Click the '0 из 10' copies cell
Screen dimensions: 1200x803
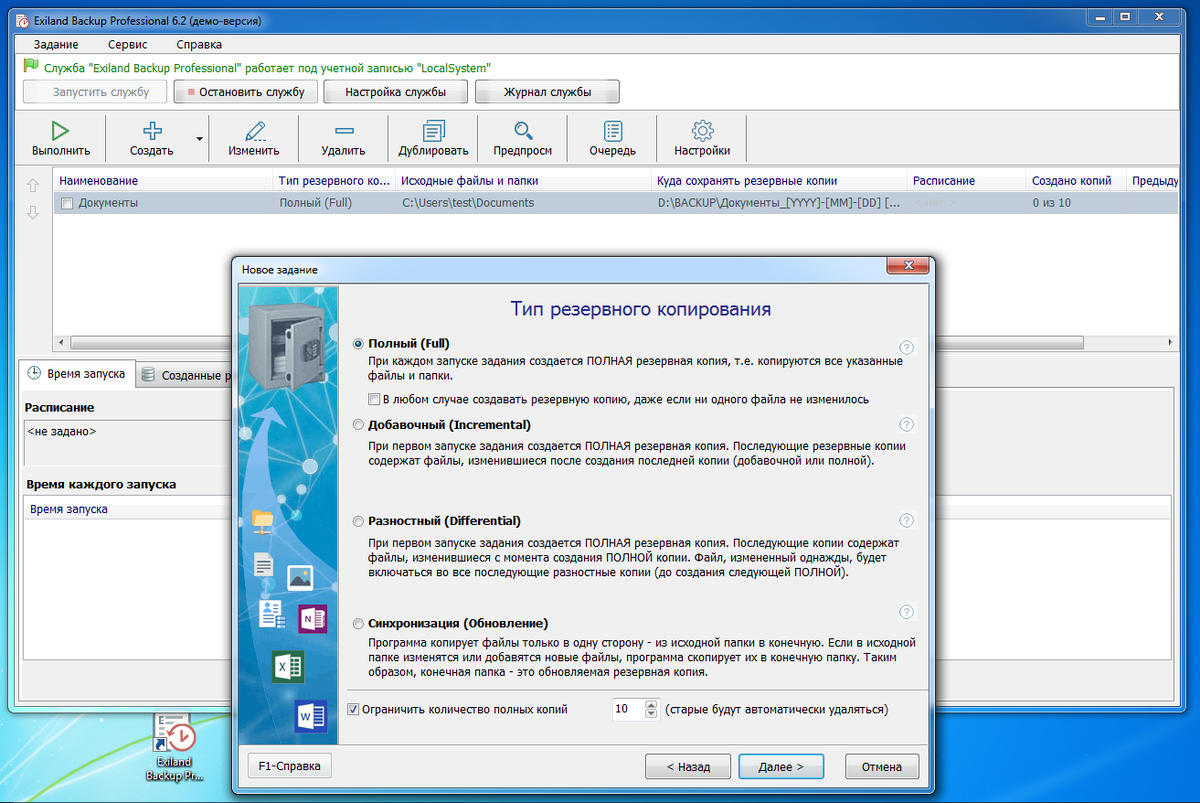(x=1050, y=203)
